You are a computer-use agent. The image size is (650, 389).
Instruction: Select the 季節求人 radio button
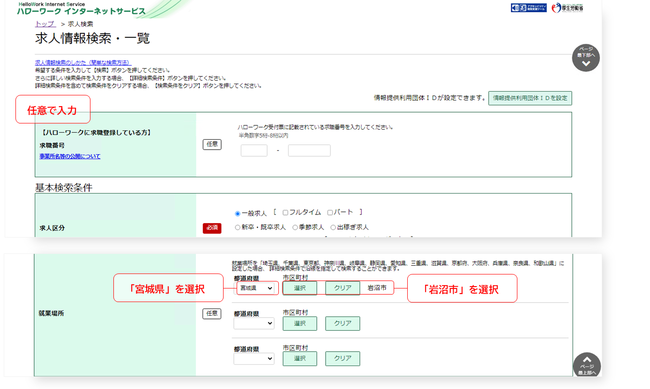(x=295, y=227)
